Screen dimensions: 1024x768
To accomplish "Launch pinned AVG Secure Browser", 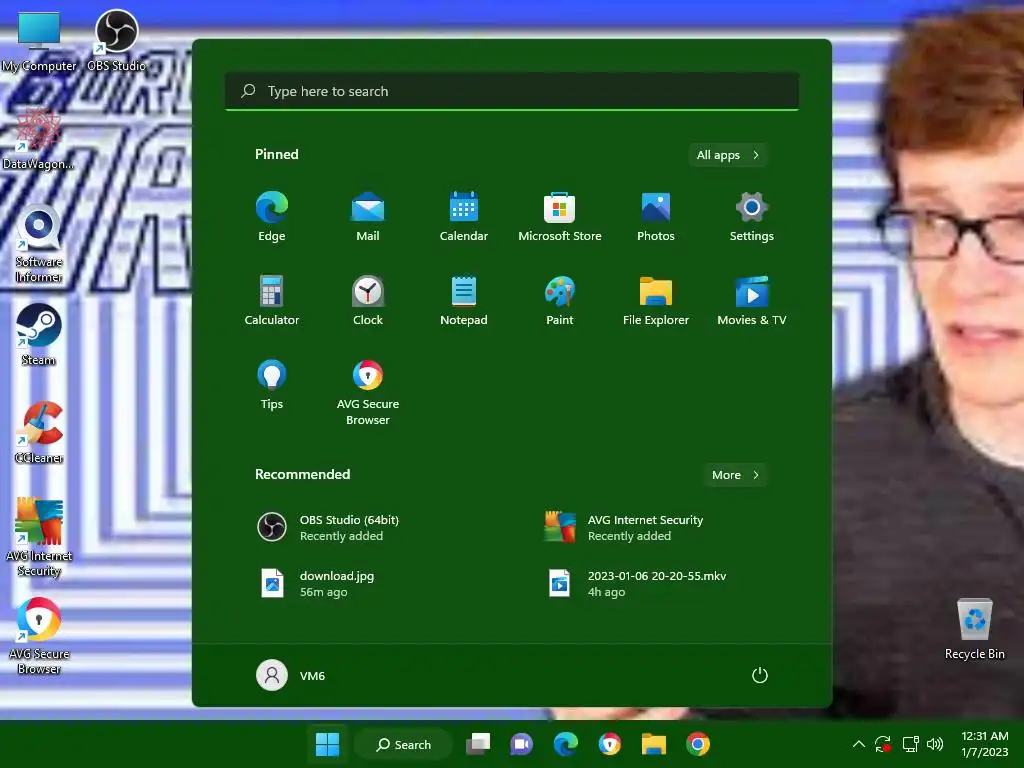I will pos(368,392).
